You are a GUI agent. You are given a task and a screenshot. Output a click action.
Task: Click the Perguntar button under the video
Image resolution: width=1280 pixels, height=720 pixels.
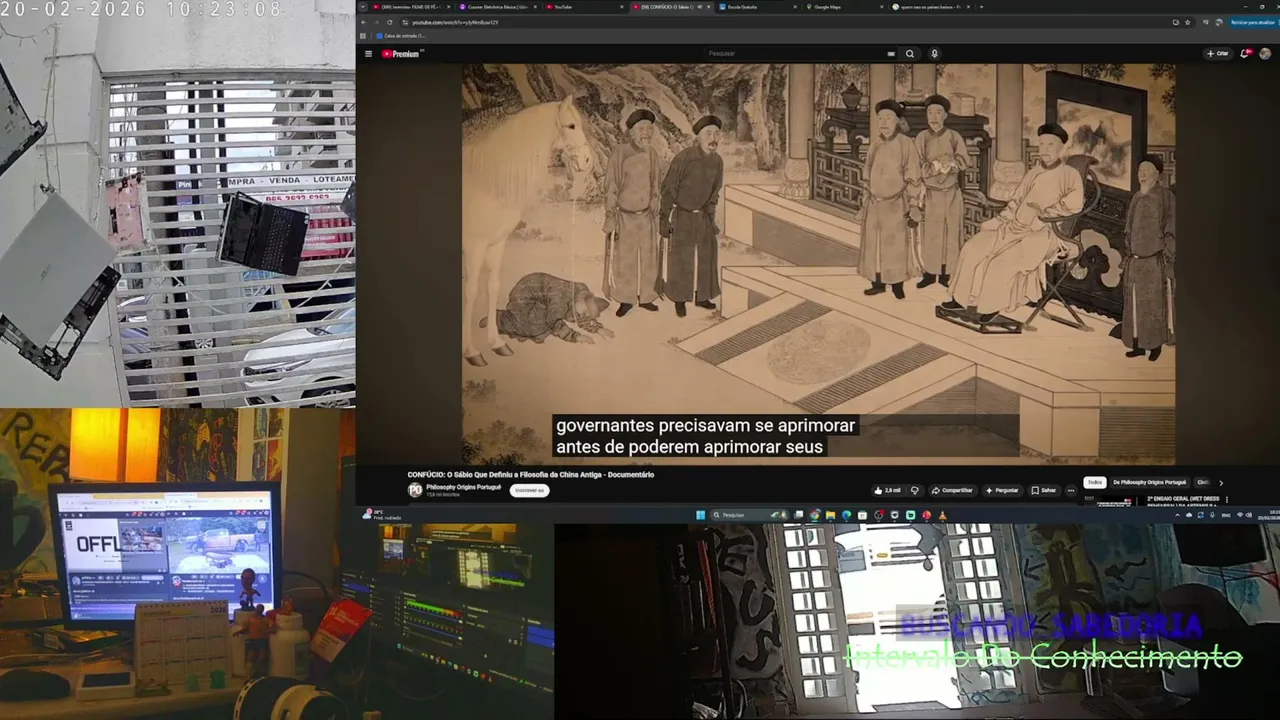1002,490
